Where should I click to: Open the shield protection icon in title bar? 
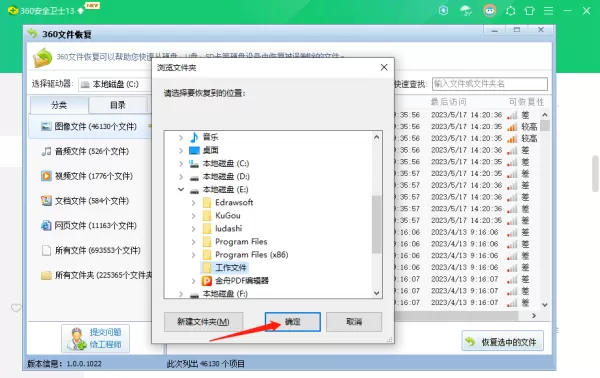[x=443, y=10]
